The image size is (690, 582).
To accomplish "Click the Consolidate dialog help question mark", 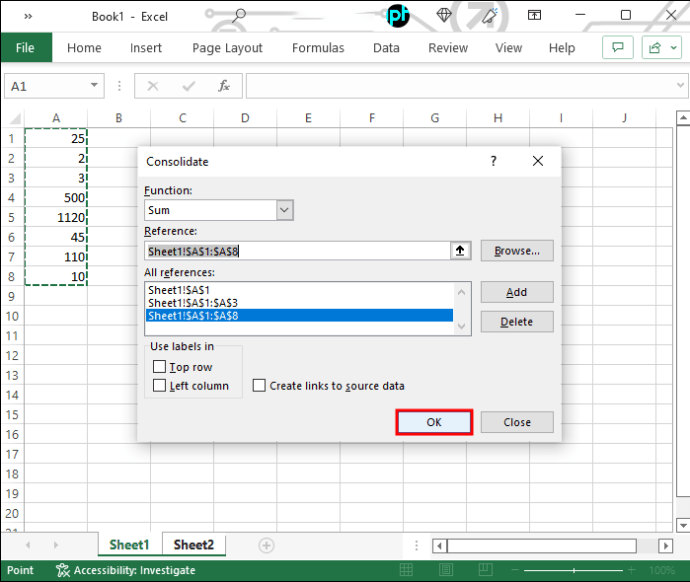I will (493, 161).
